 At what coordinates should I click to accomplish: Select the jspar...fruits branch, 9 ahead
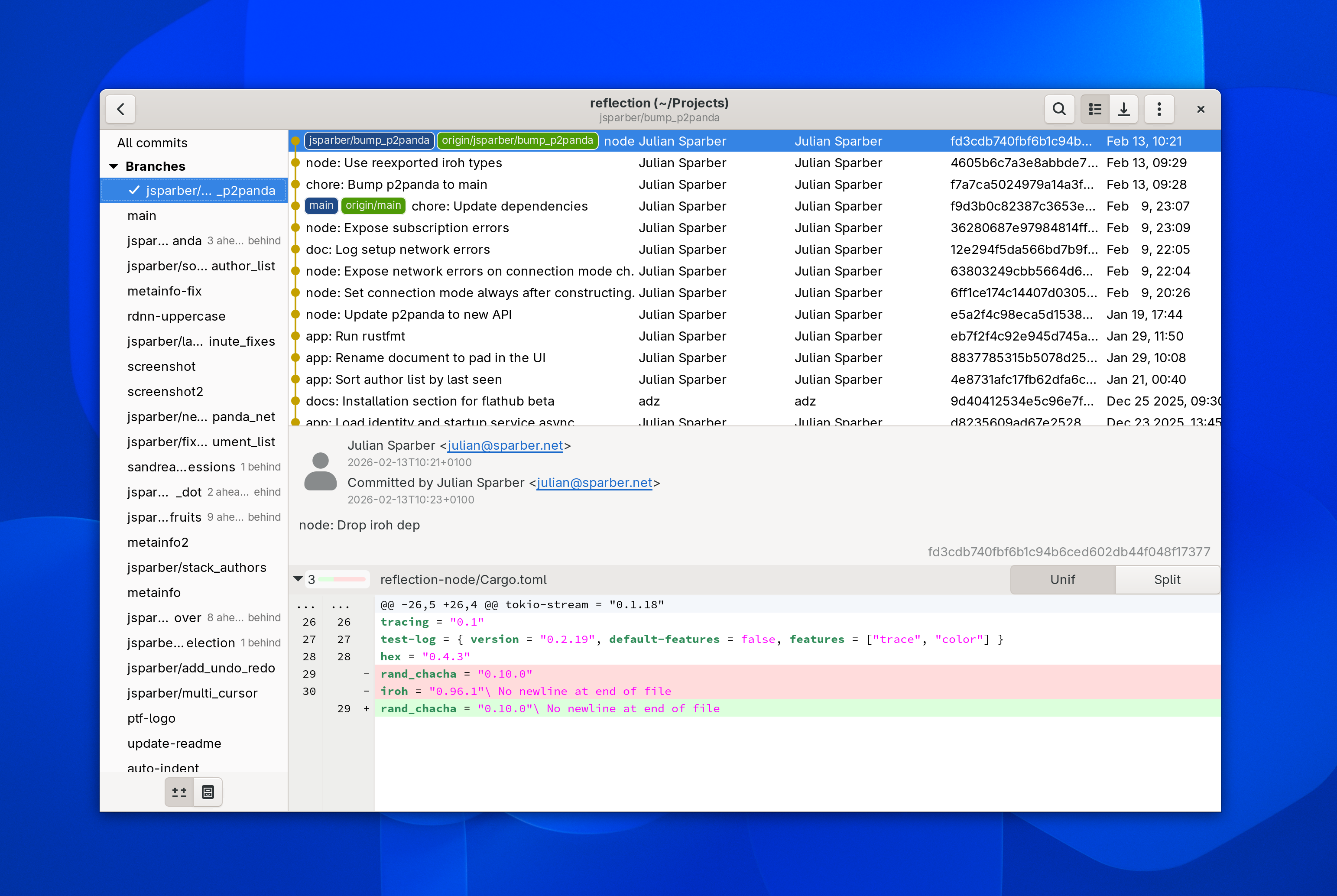(x=194, y=518)
